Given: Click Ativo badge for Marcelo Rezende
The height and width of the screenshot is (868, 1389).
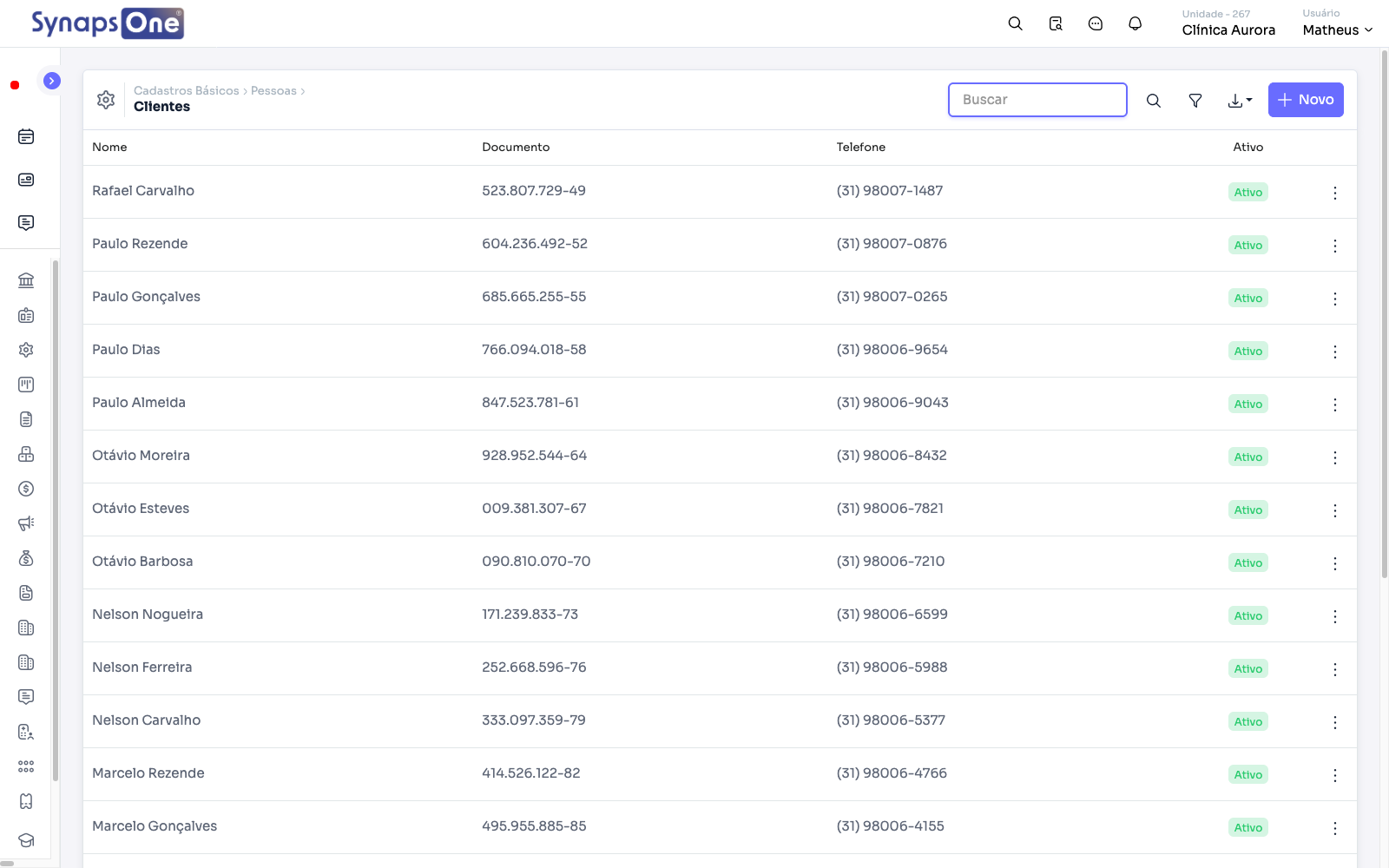Looking at the screenshot, I should pos(1248,774).
